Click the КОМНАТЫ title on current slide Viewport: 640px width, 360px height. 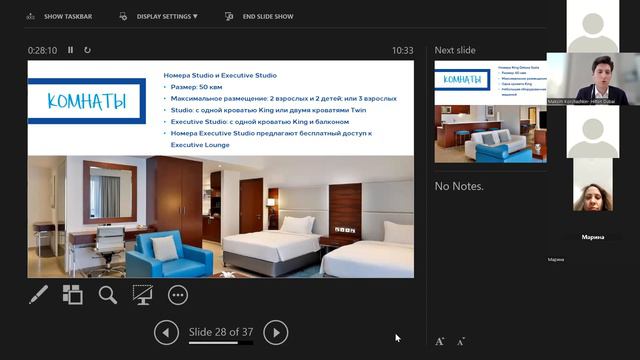click(x=87, y=101)
